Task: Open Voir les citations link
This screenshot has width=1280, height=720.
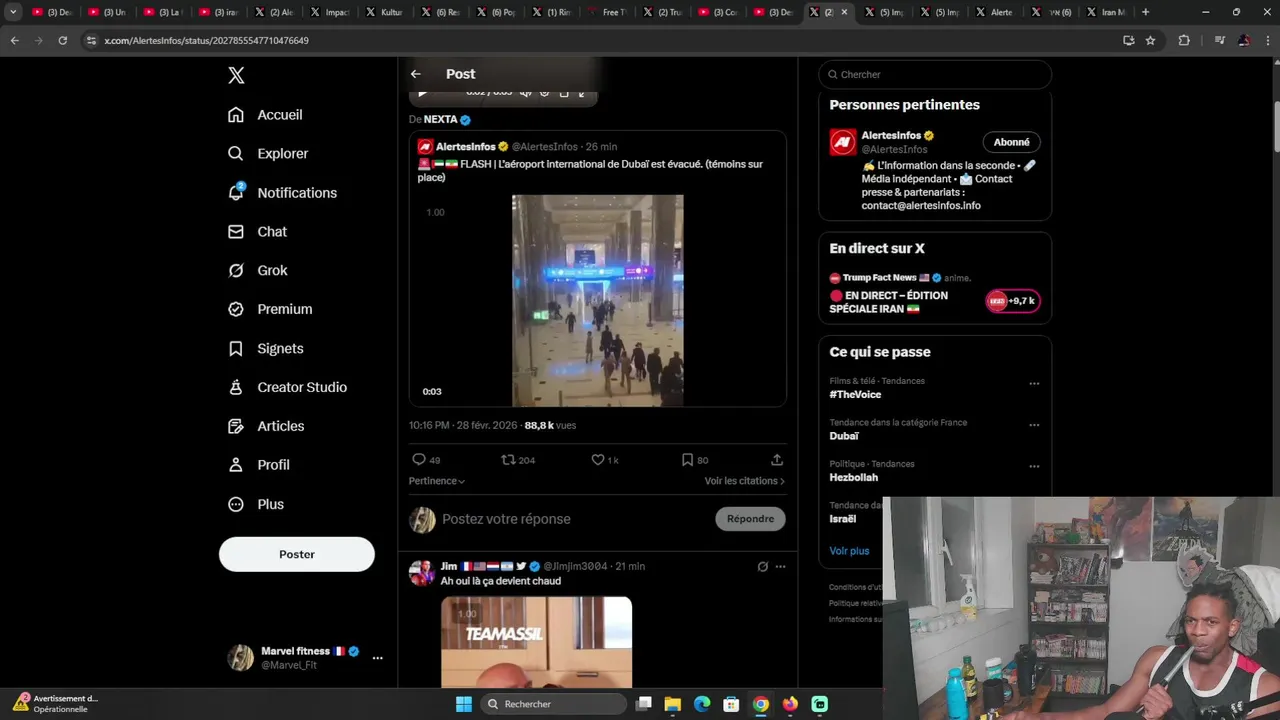Action: [744, 481]
